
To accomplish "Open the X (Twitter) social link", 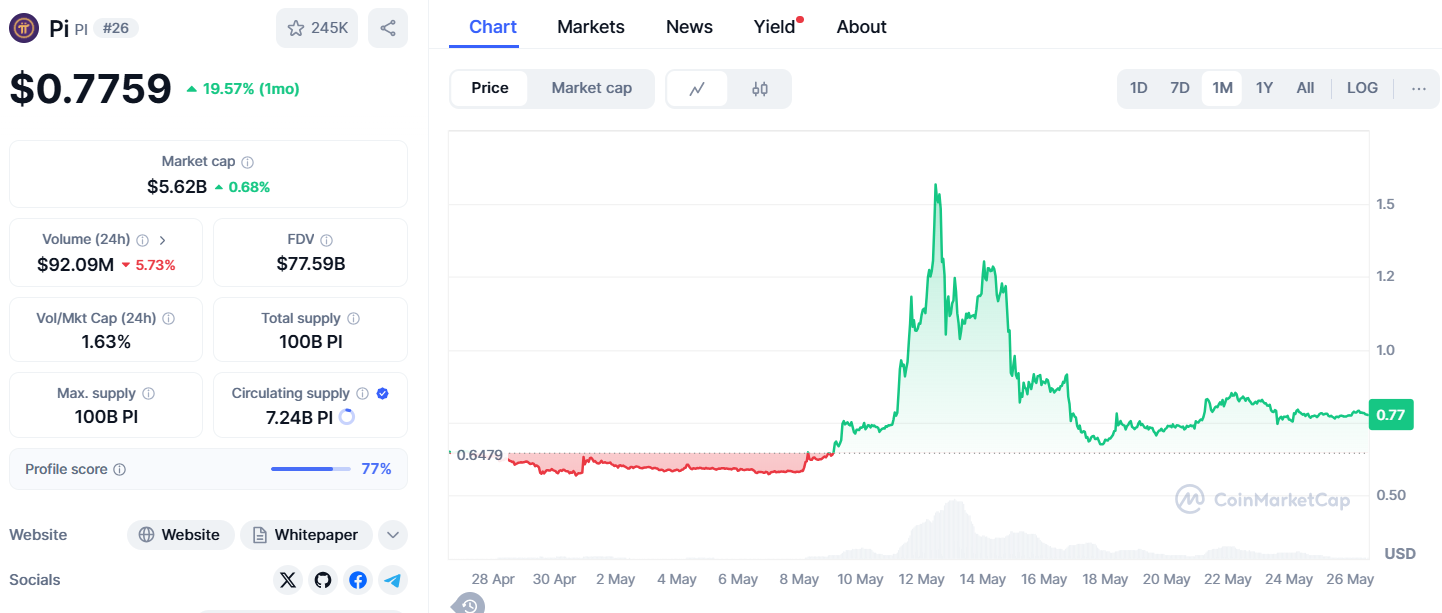I will 288,580.
